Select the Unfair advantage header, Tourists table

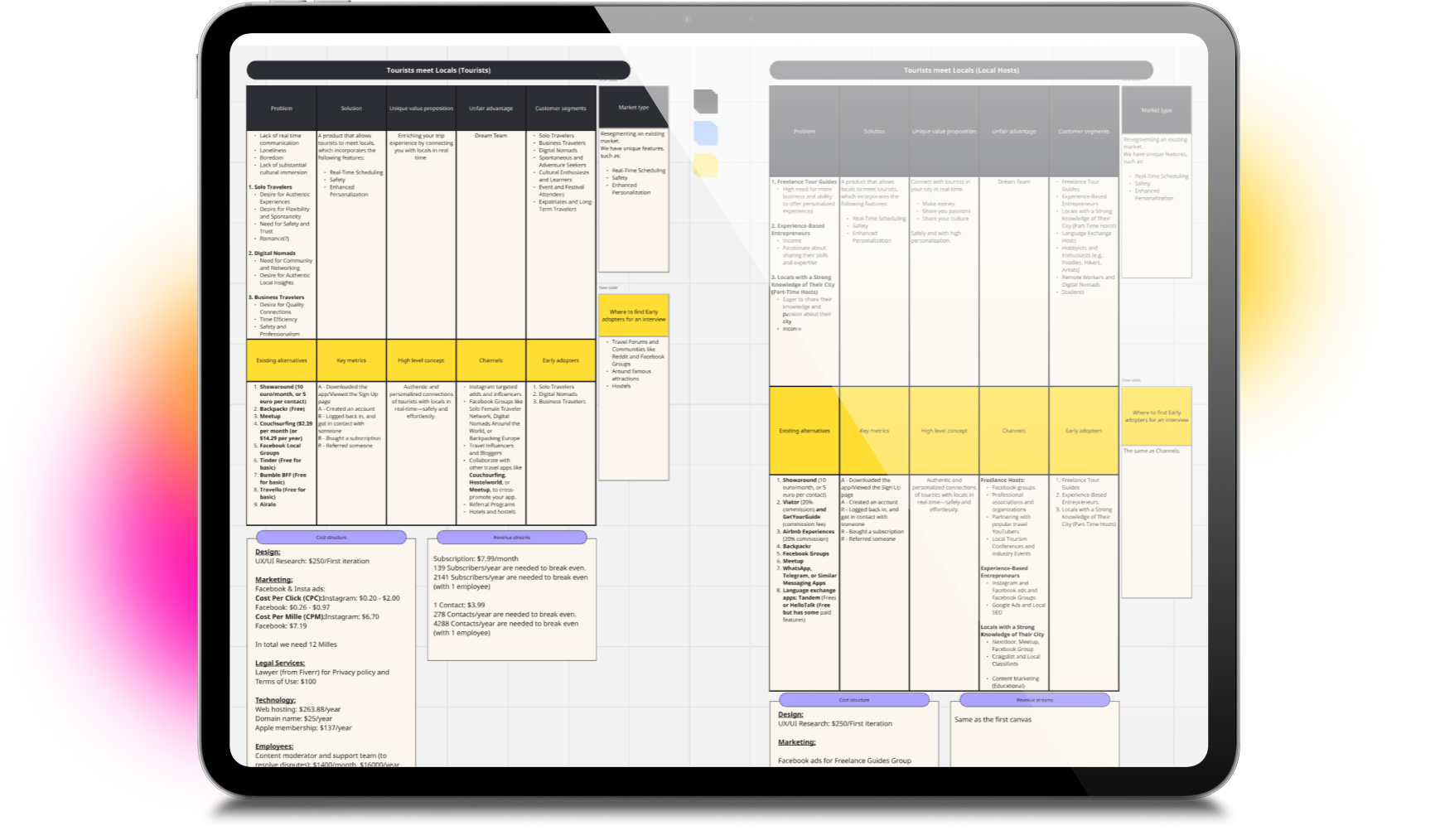tap(490, 109)
